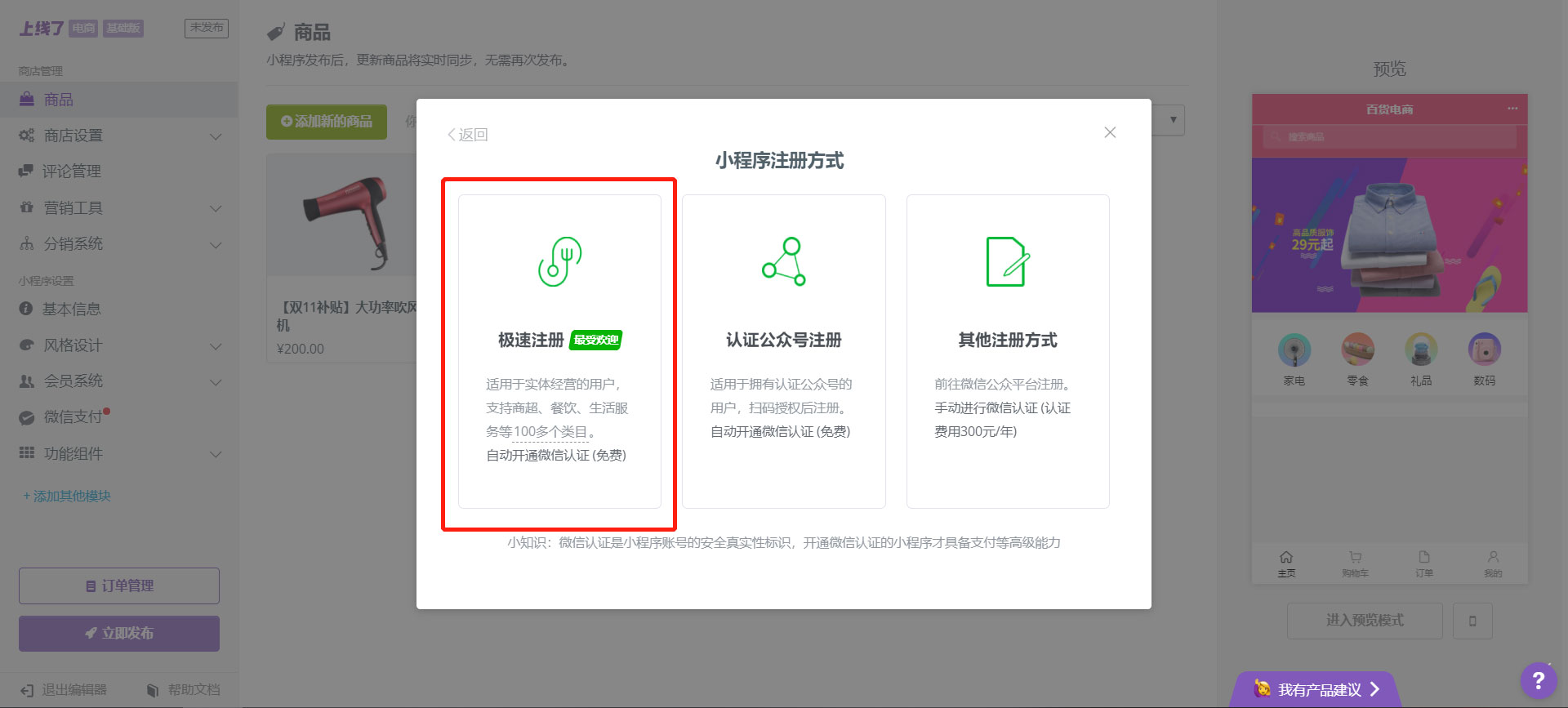Click the 上线了 logo

point(42,29)
